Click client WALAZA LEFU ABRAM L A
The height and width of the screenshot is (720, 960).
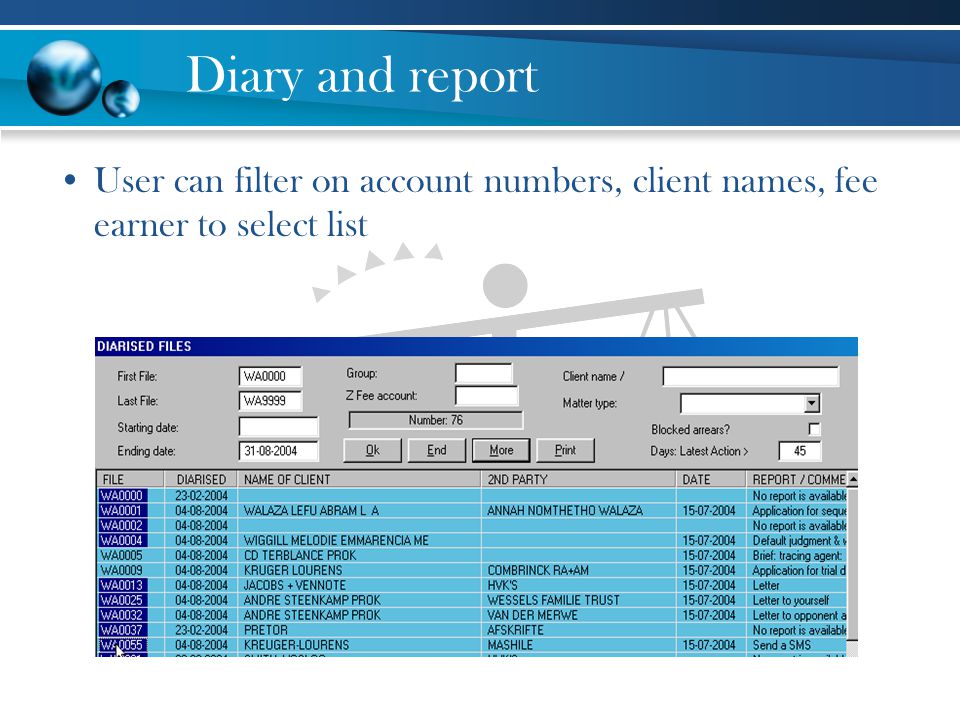pyautogui.click(x=311, y=511)
